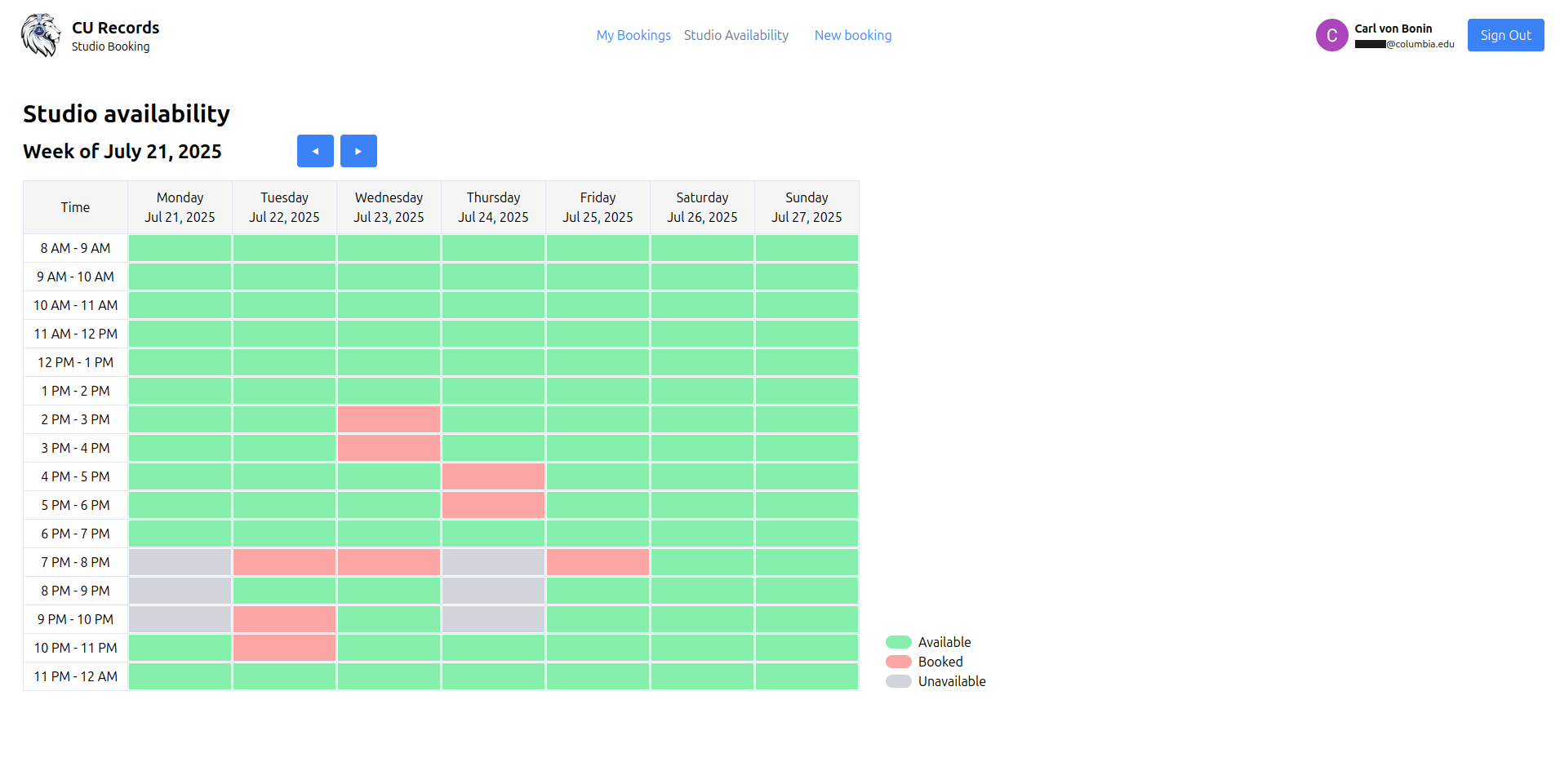
Task: Click Carl von Bonin's profile avatar circle
Action: point(1331,35)
